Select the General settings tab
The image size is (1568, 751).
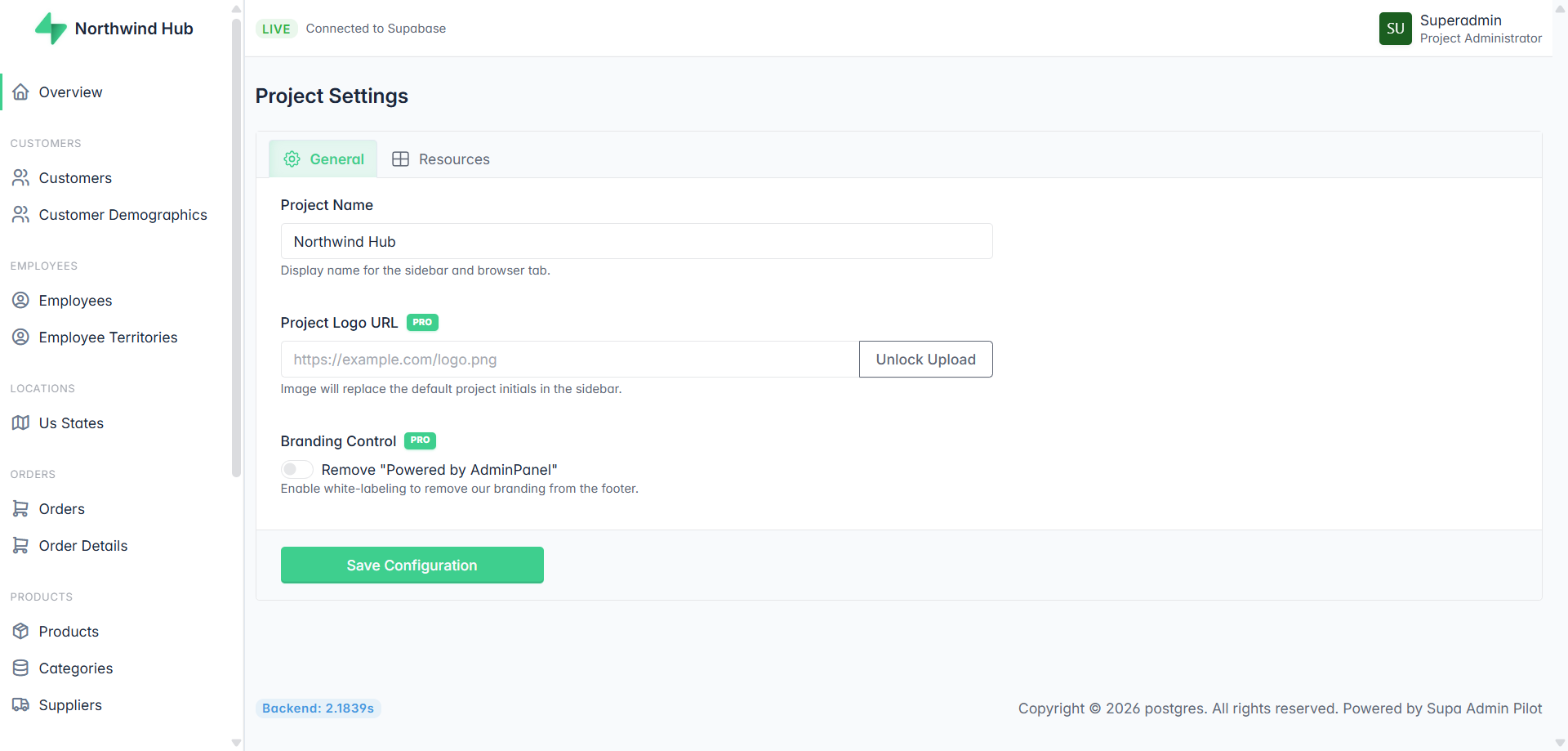pos(323,159)
